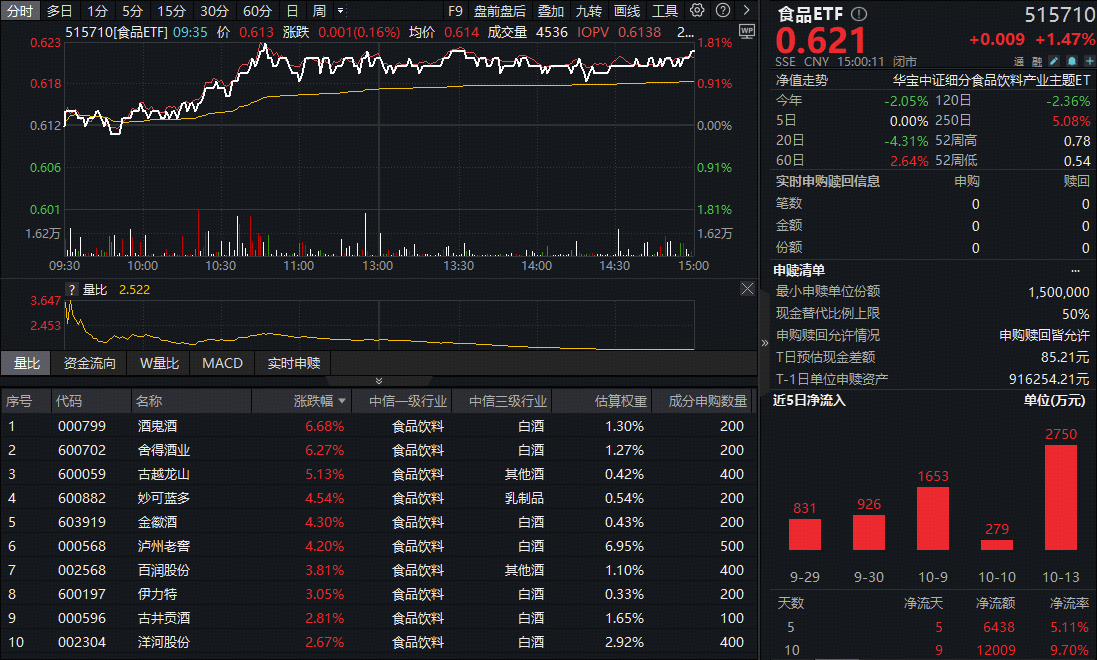Collapse panel with double chevron below tabs
This screenshot has height=660, width=1097.
(x=378, y=381)
